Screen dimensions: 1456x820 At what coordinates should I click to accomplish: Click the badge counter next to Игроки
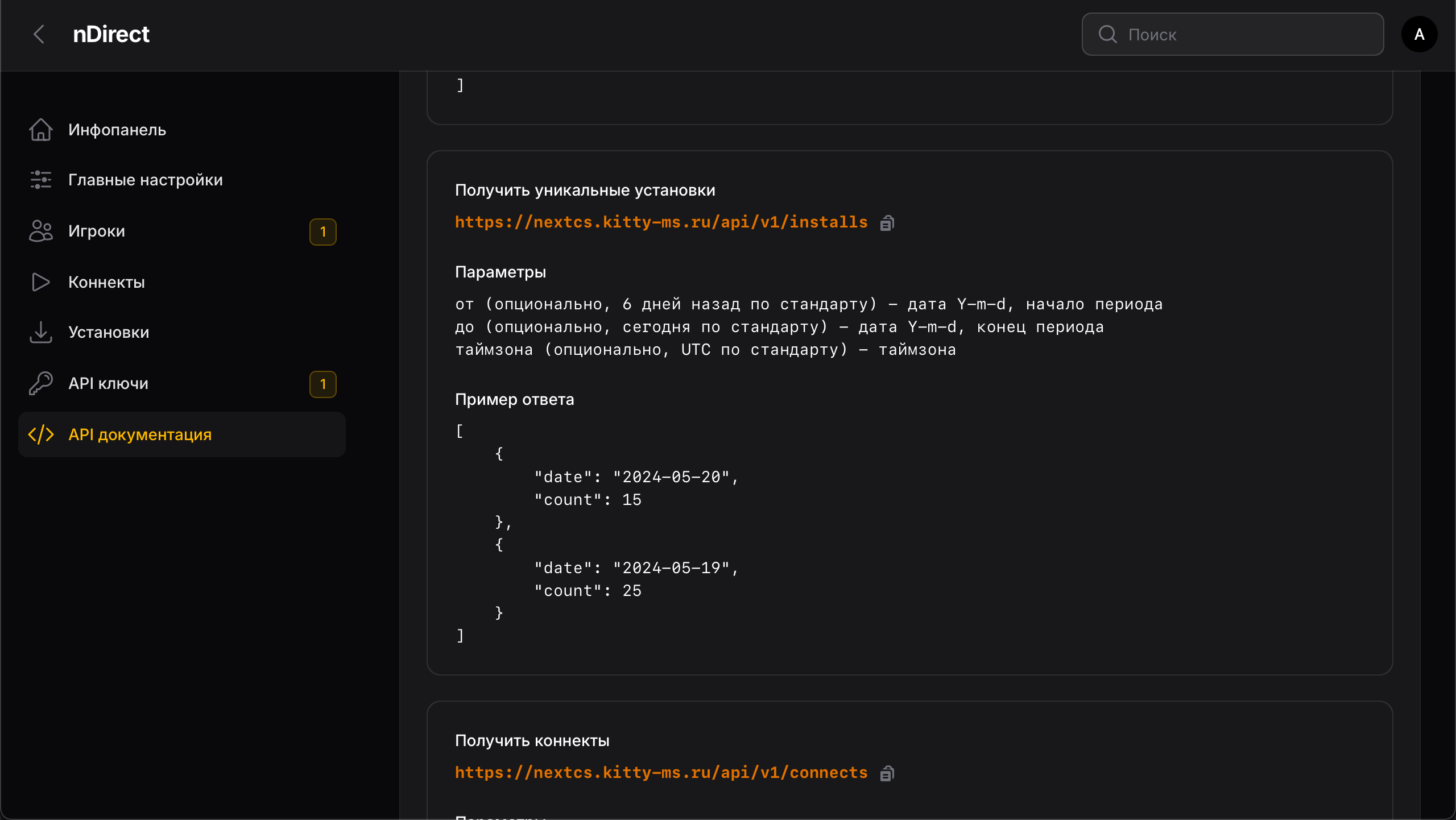coord(322,232)
